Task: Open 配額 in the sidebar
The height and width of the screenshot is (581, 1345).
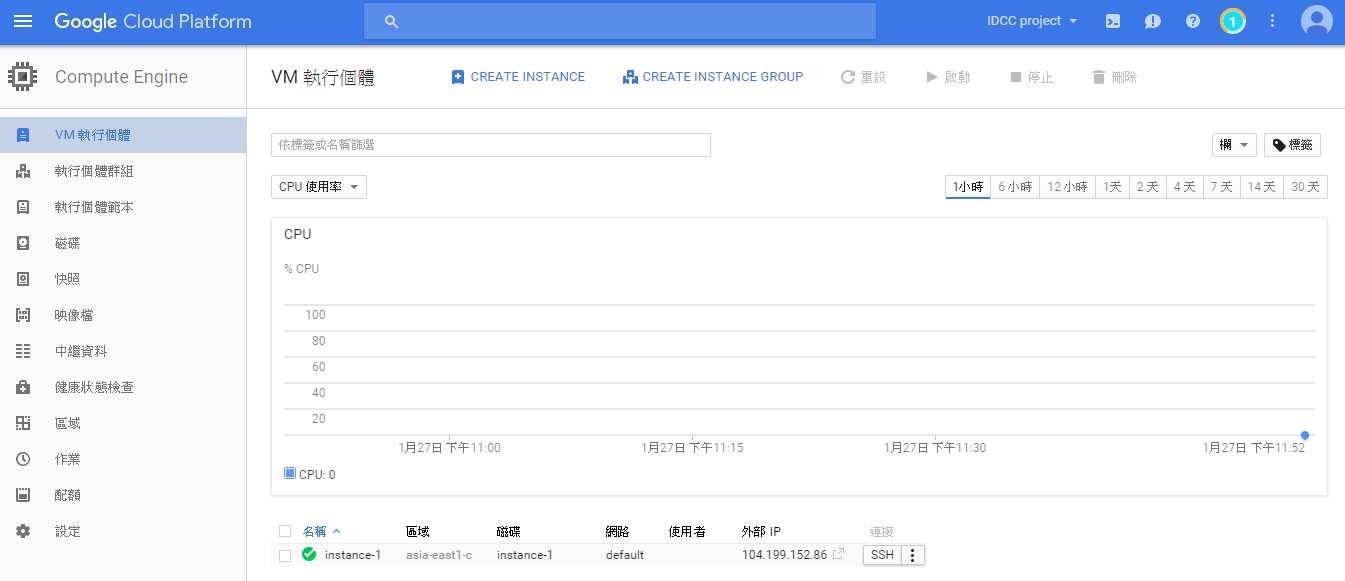Action: pos(123,495)
